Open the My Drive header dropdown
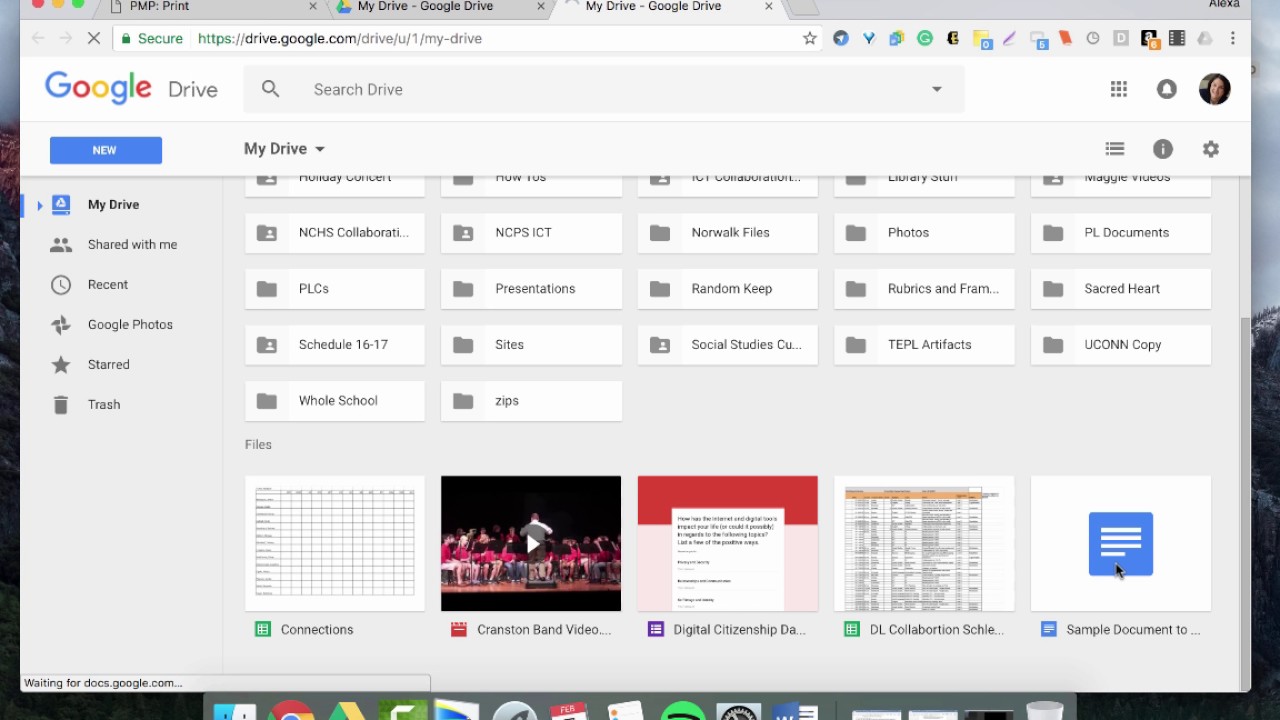Image resolution: width=1280 pixels, height=720 pixels. tap(285, 148)
